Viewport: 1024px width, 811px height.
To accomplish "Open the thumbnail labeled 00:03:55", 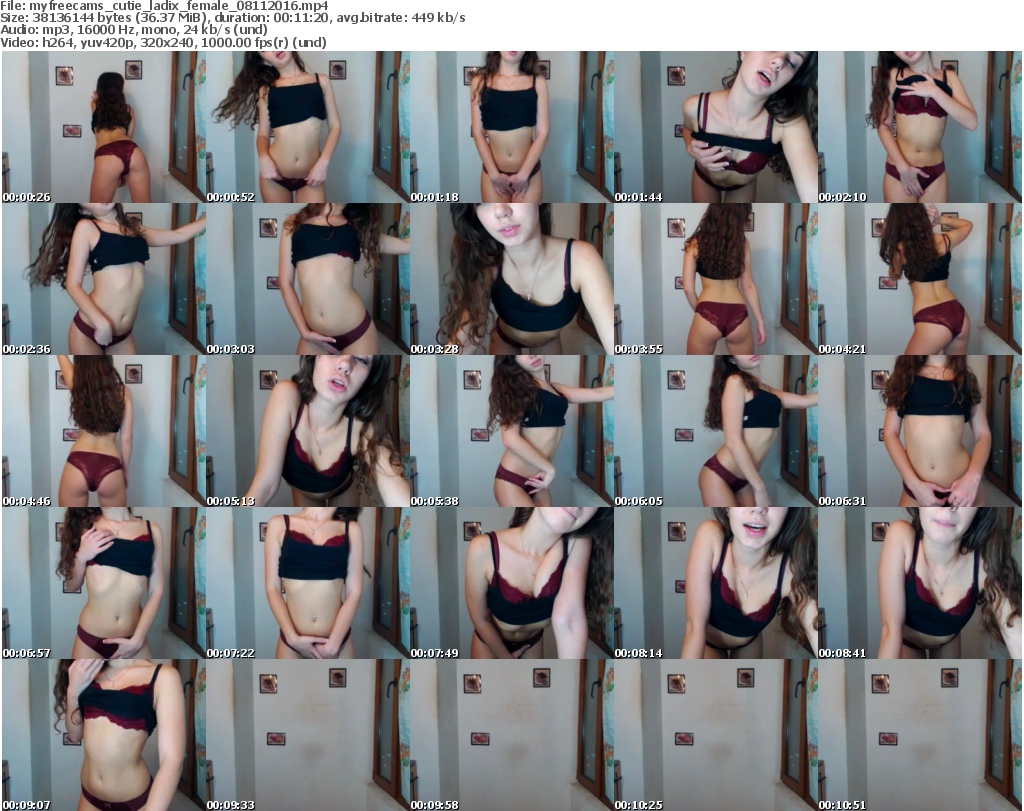I will [x=716, y=279].
